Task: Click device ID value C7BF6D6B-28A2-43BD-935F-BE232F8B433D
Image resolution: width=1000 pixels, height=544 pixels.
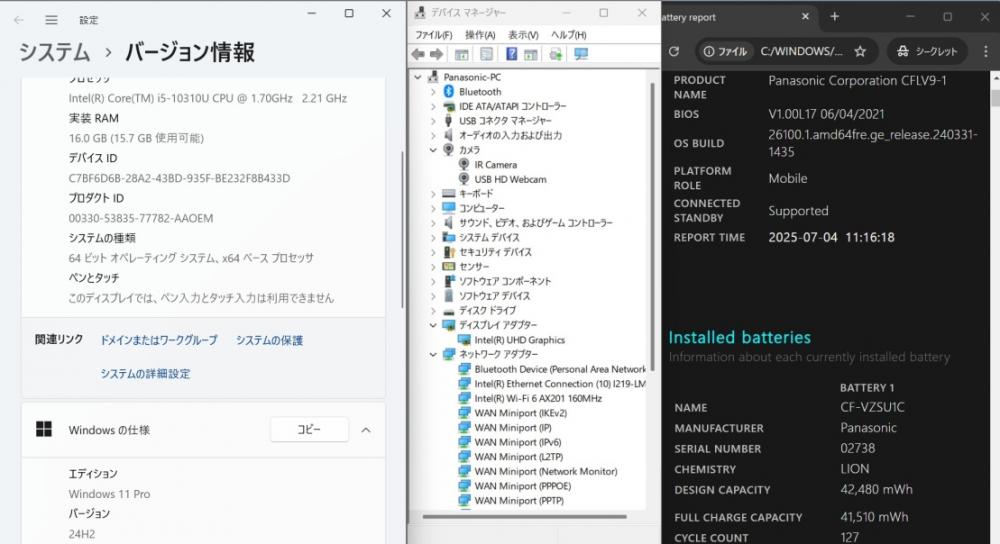Action: [179, 178]
